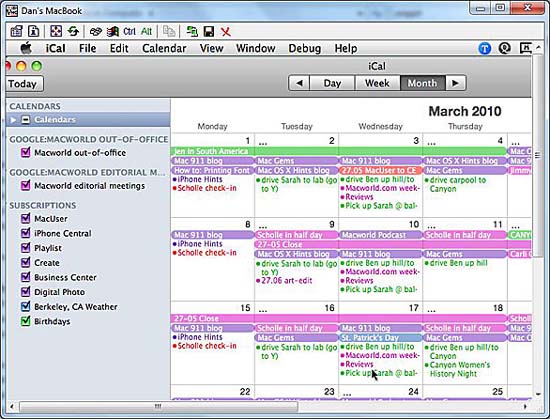Toggle the Business Center checkbox
This screenshot has height=419, width=550.
point(26,277)
